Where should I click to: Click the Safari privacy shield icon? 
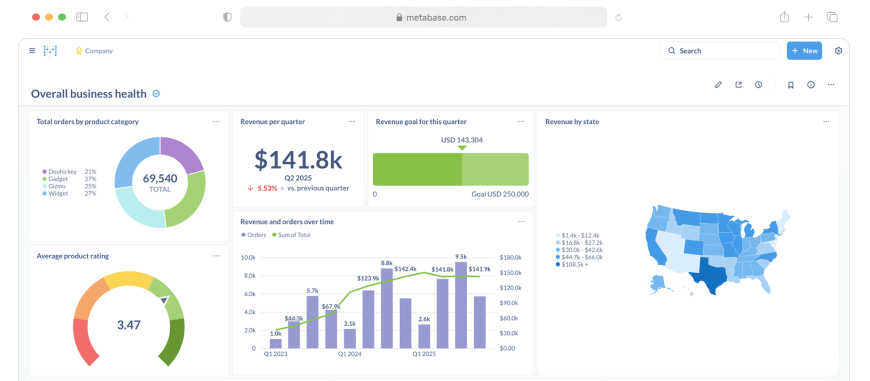coord(227,17)
